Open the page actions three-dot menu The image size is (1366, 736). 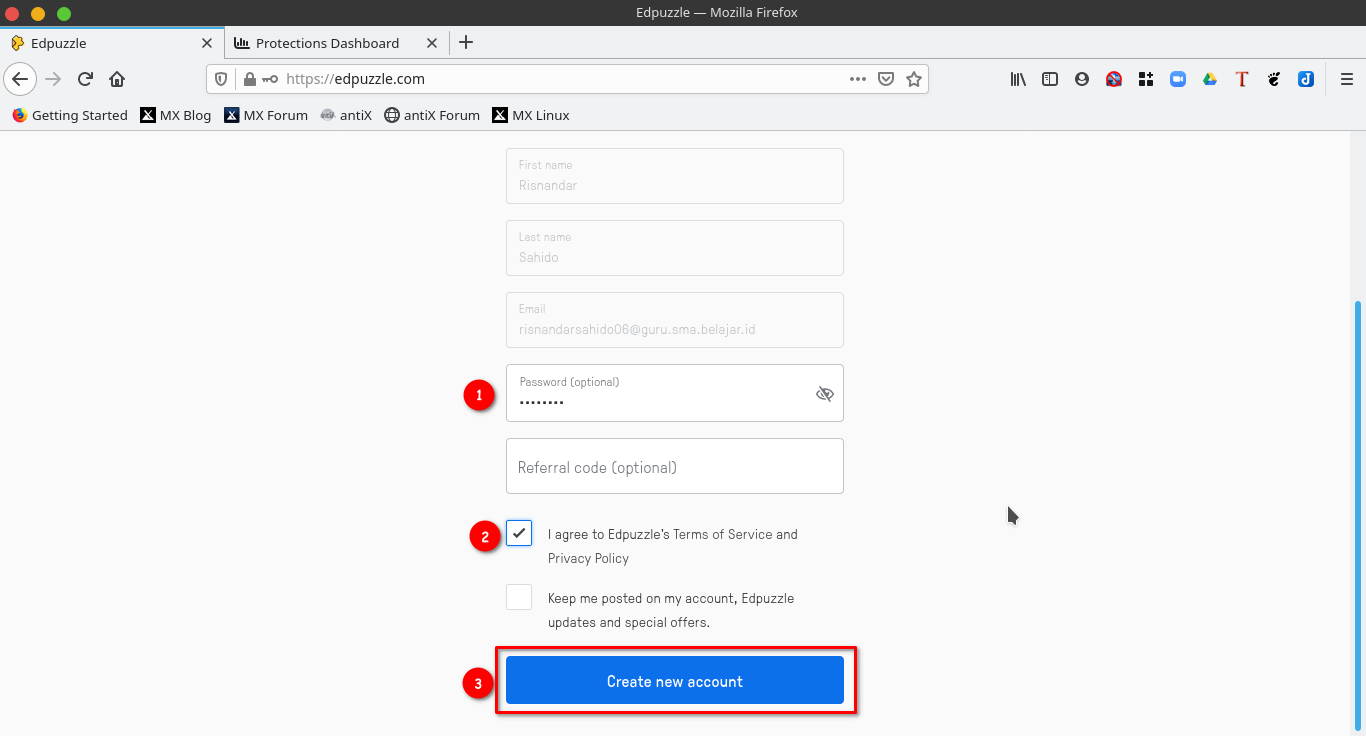pyautogui.click(x=858, y=79)
